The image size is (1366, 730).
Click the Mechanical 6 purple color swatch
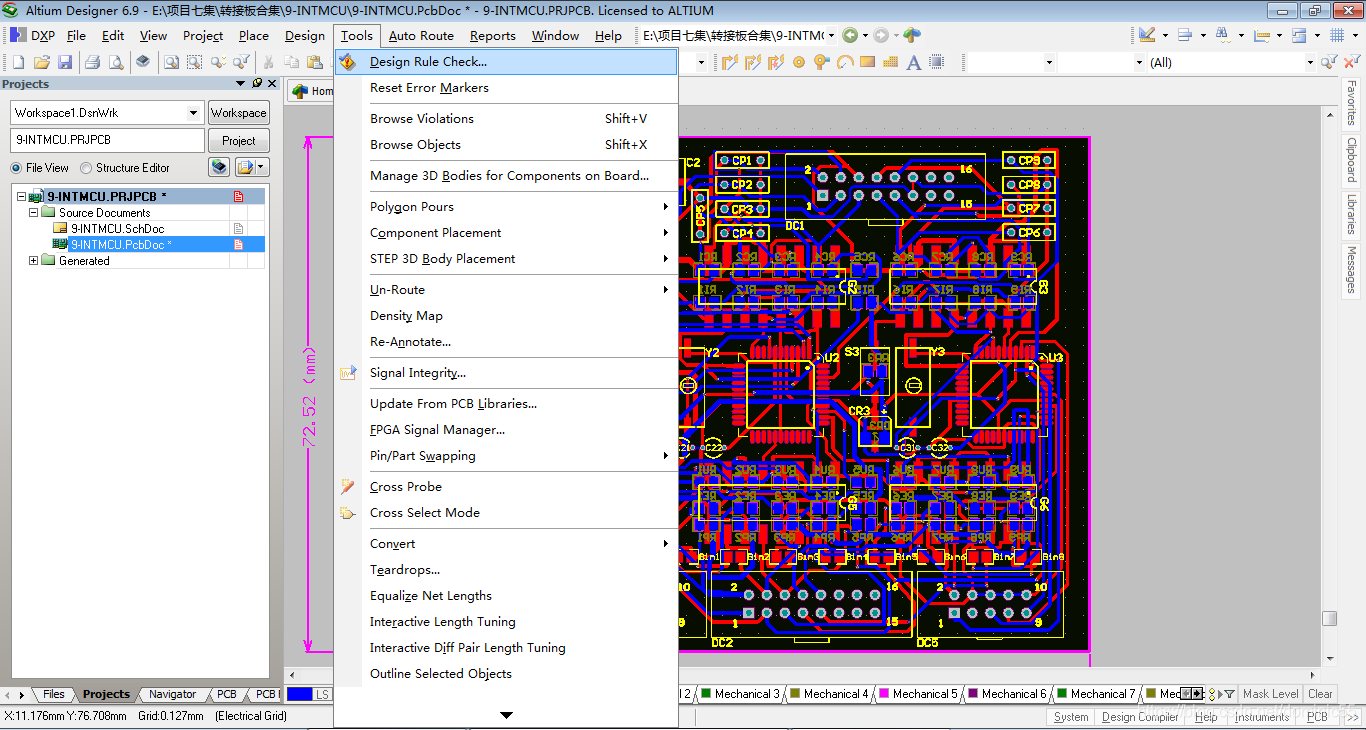(x=973, y=694)
